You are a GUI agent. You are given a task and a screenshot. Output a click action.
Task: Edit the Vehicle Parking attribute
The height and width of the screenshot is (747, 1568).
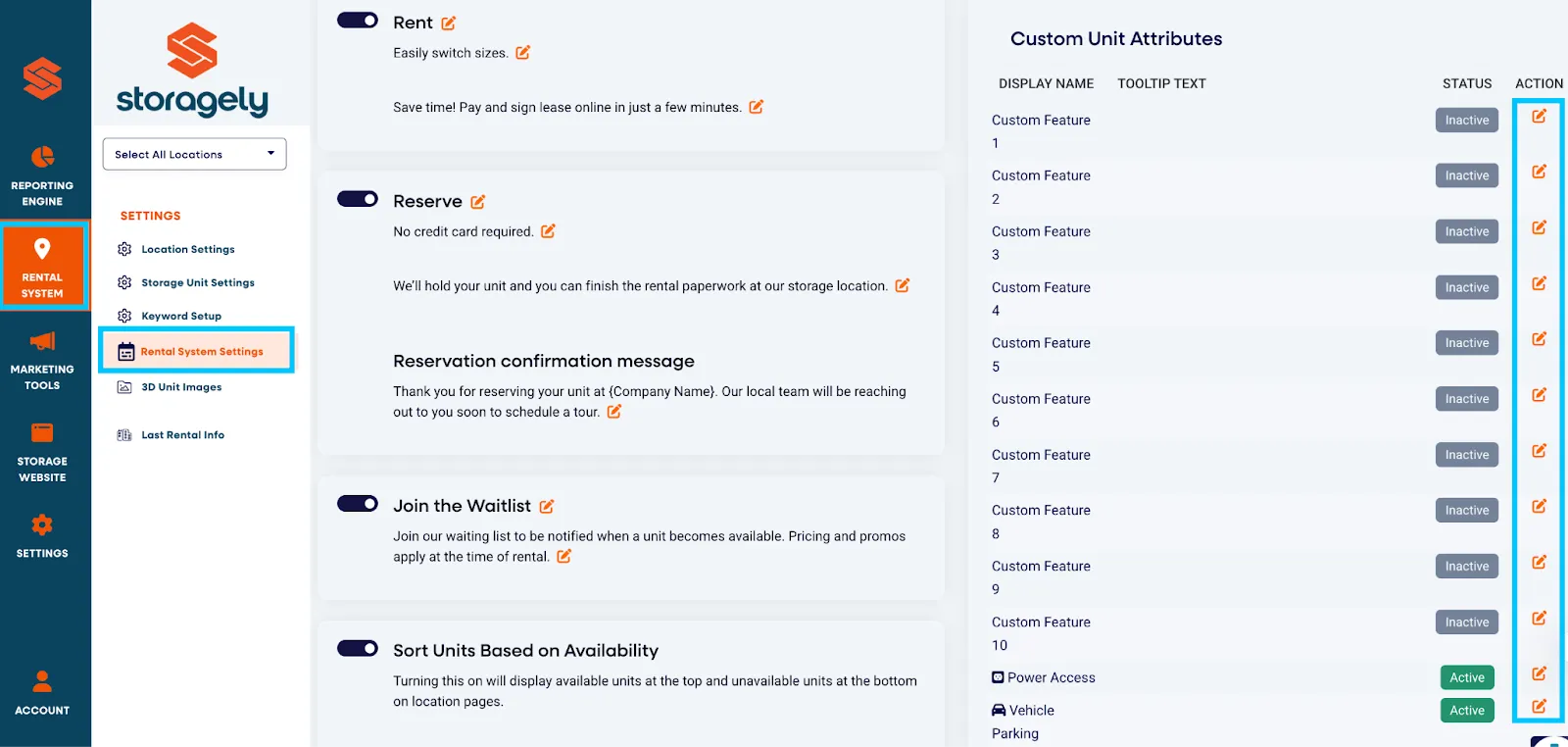(1540, 706)
